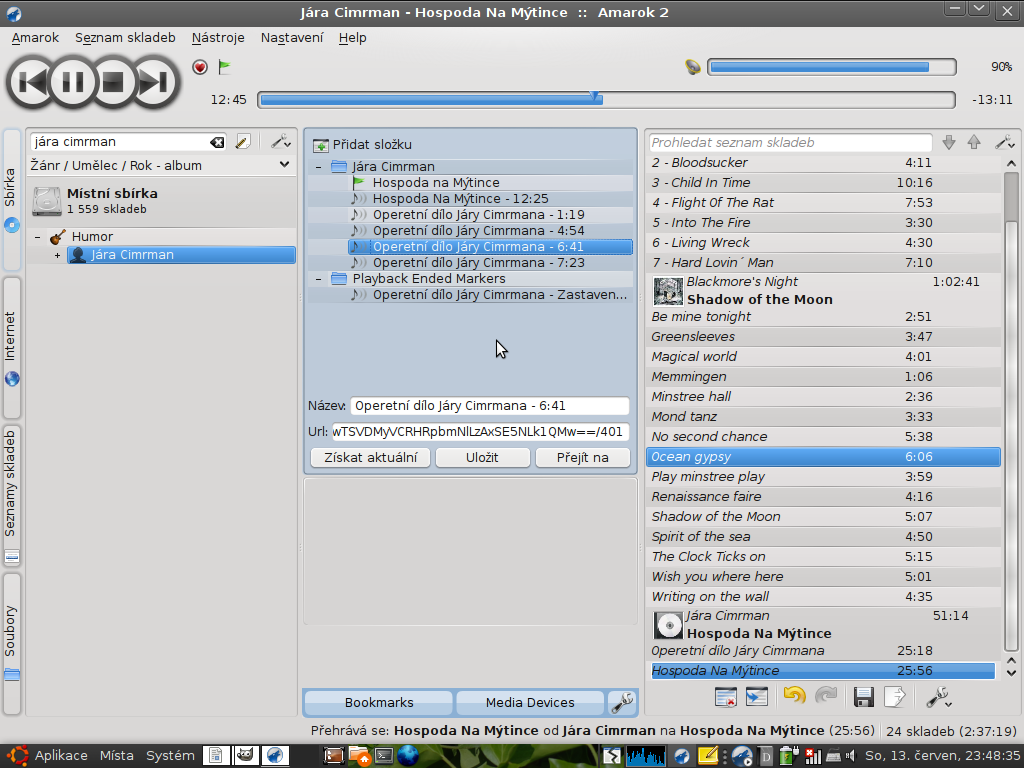This screenshot has height=768, width=1024.
Task: Select bookmark Hospoda Na Mýtince - 12:25
Action: click(460, 199)
